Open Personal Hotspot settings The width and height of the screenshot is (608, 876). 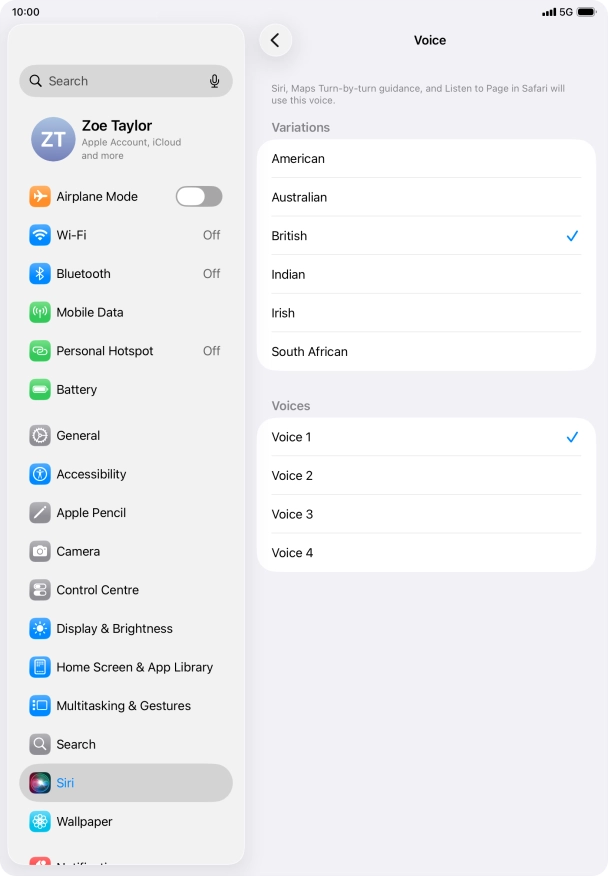coord(126,351)
